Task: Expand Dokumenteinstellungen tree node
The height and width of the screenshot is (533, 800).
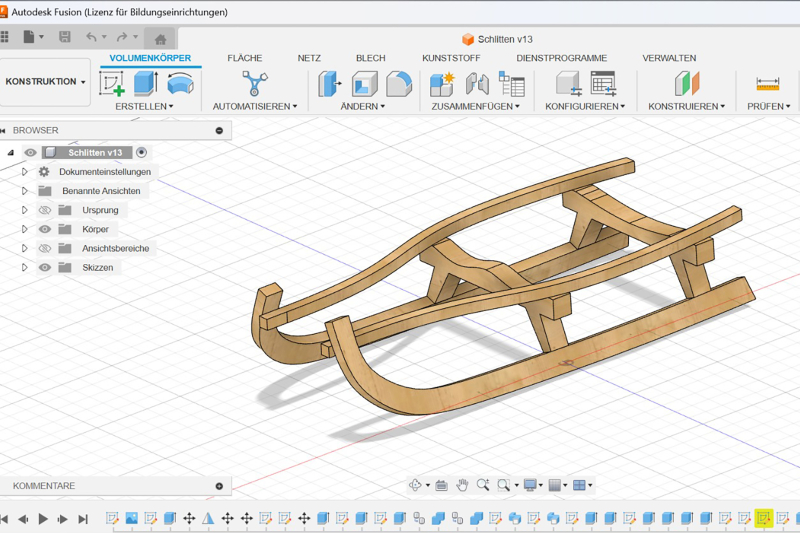Action: tap(24, 172)
